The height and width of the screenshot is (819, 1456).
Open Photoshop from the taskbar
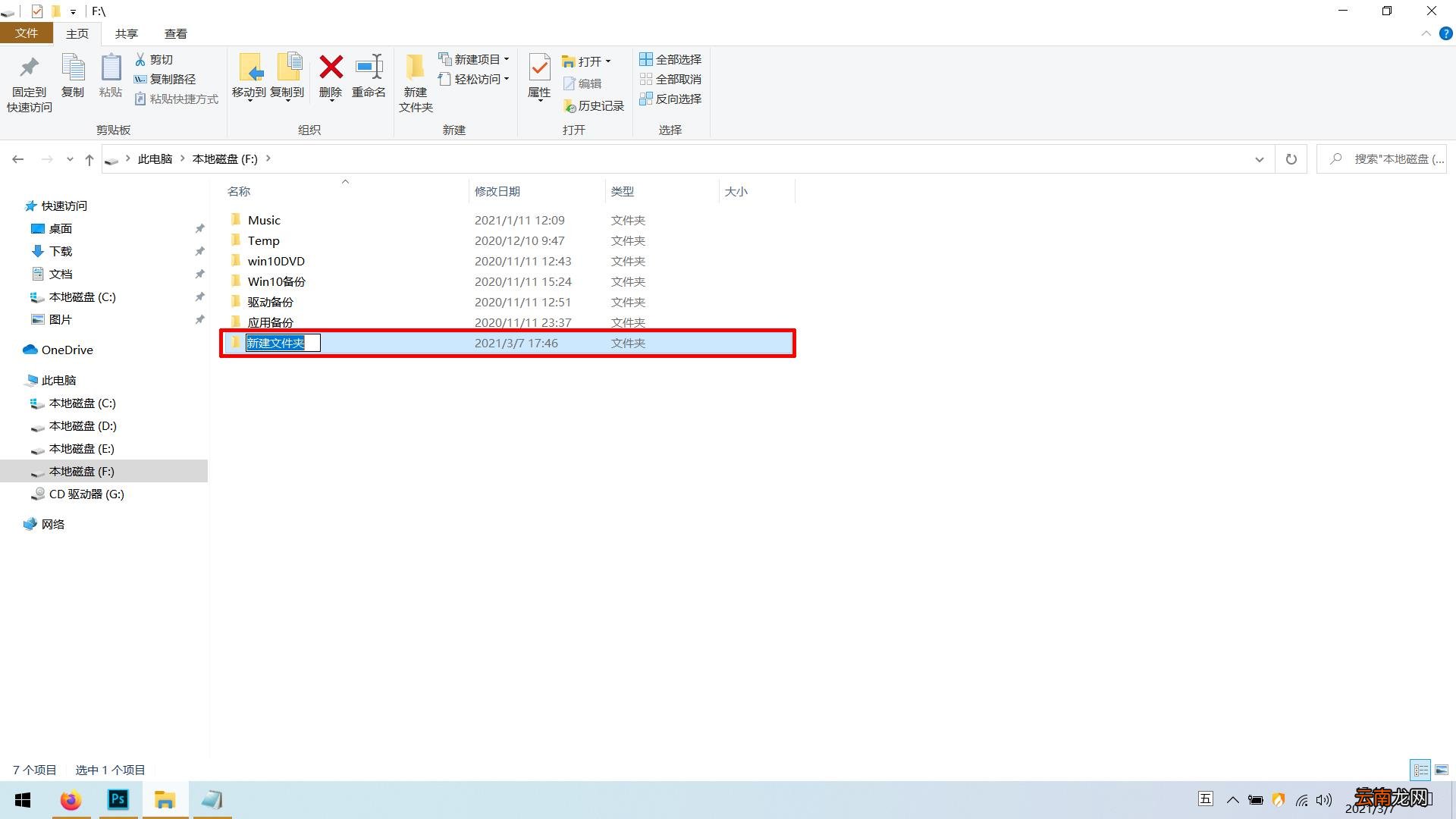click(118, 800)
